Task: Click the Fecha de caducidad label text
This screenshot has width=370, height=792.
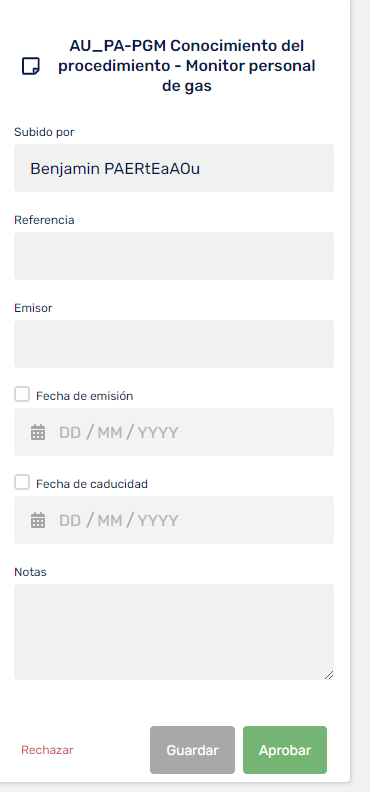Action: point(92,484)
